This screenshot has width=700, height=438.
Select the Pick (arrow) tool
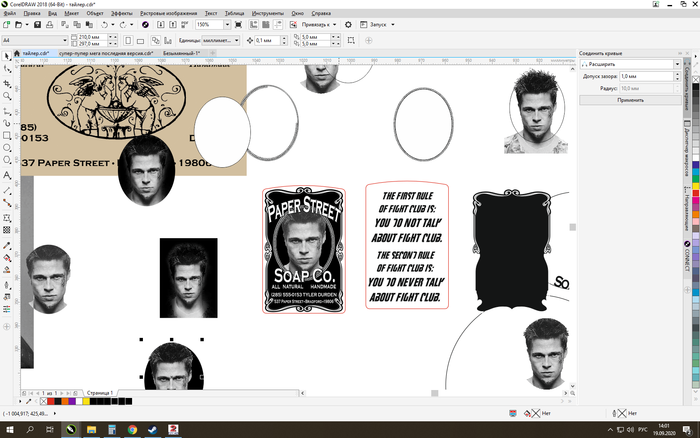click(7, 56)
